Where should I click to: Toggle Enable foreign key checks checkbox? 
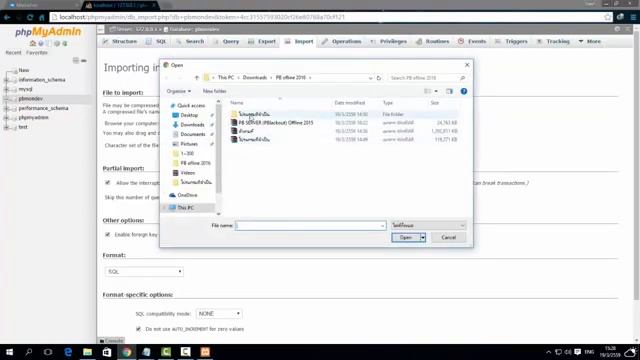point(108,234)
